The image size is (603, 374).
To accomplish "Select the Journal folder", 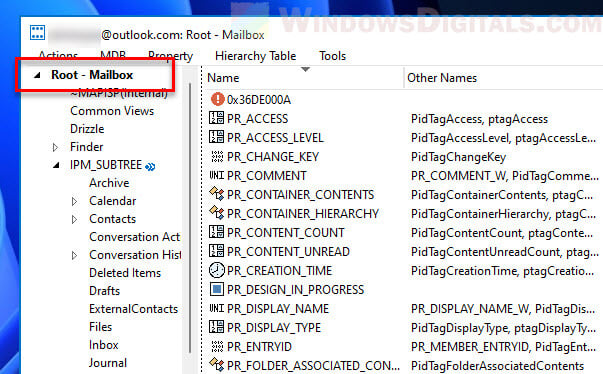I will click(108, 363).
